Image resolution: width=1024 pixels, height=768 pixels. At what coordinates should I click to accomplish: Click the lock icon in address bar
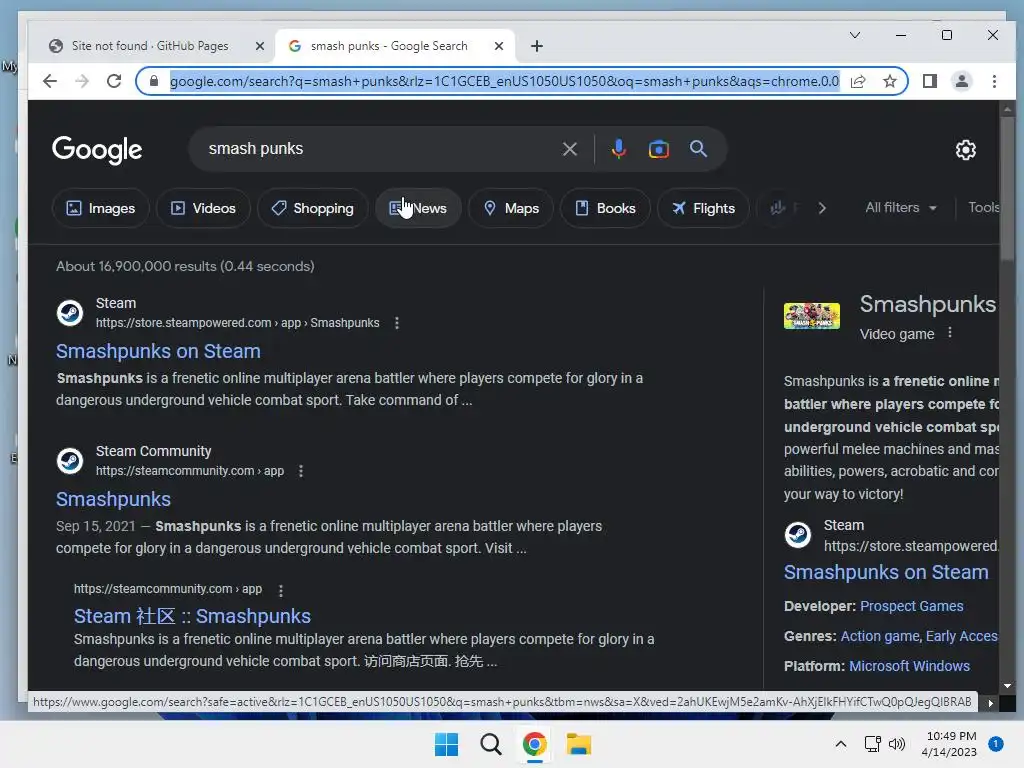[154, 81]
